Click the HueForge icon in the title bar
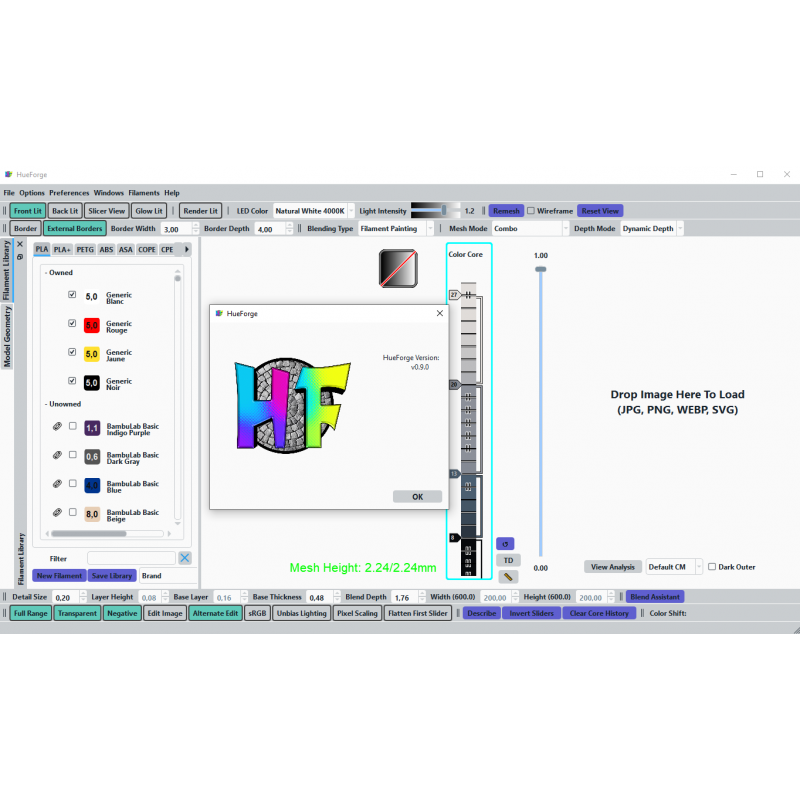The image size is (800, 800). point(9,174)
